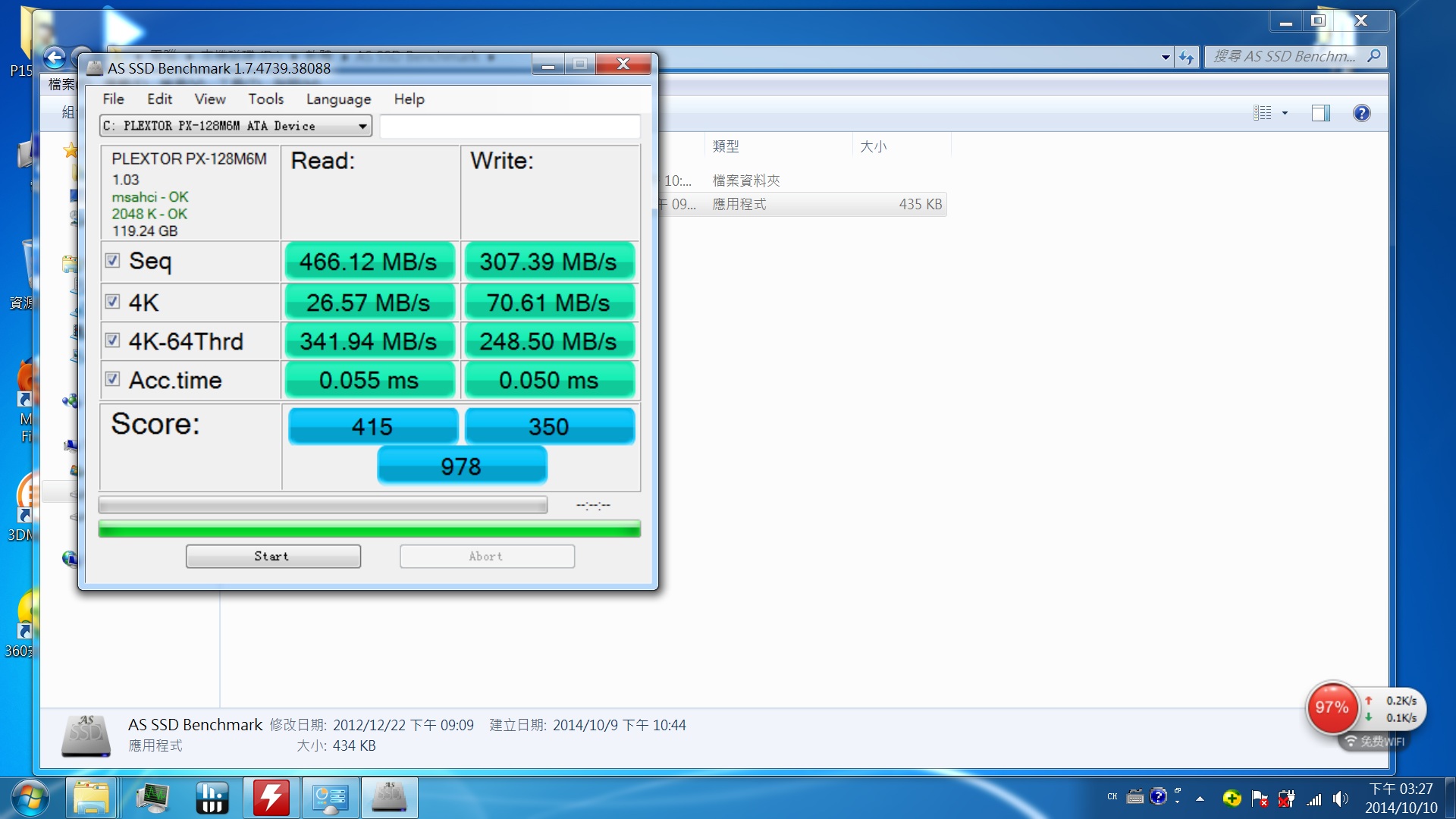Click the AS SSD icon in details pane
This screenshot has height=819, width=1456.
point(86,735)
